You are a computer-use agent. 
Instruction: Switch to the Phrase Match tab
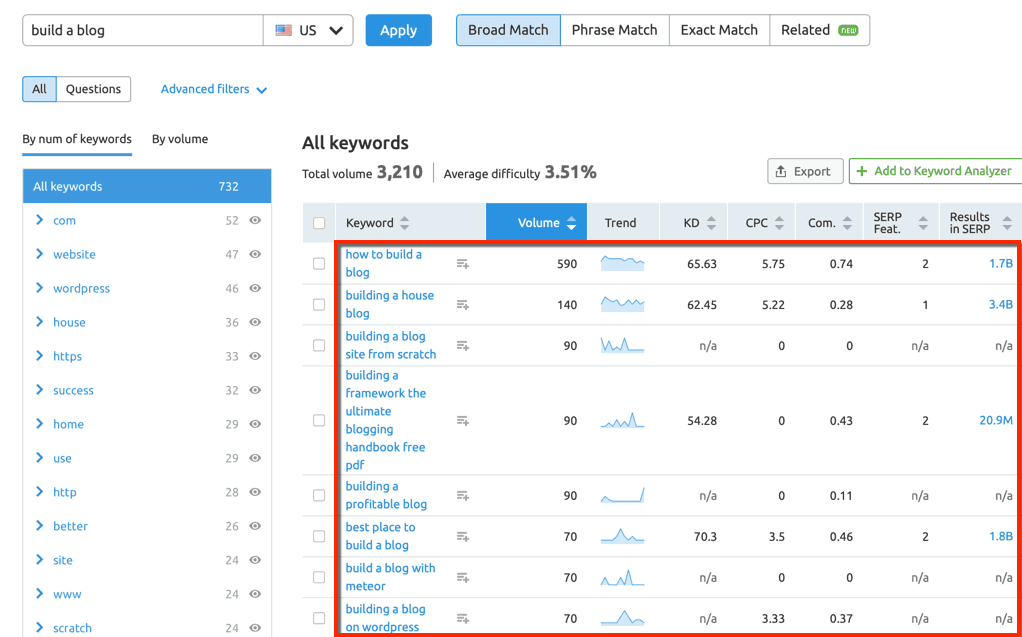coord(614,30)
